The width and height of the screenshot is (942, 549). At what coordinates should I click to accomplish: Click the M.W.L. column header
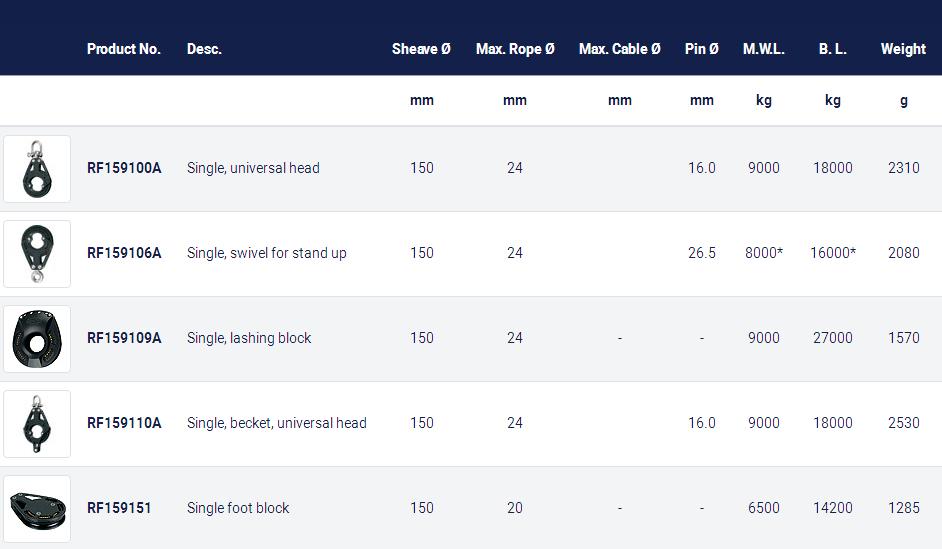(x=764, y=49)
